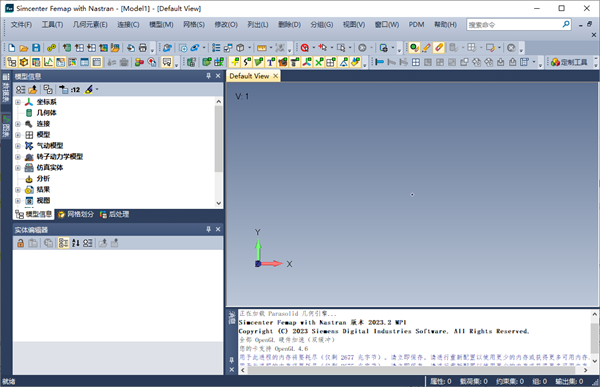The image size is (600, 387).
Task: Expand the 连接 tree node
Action: 18,124
